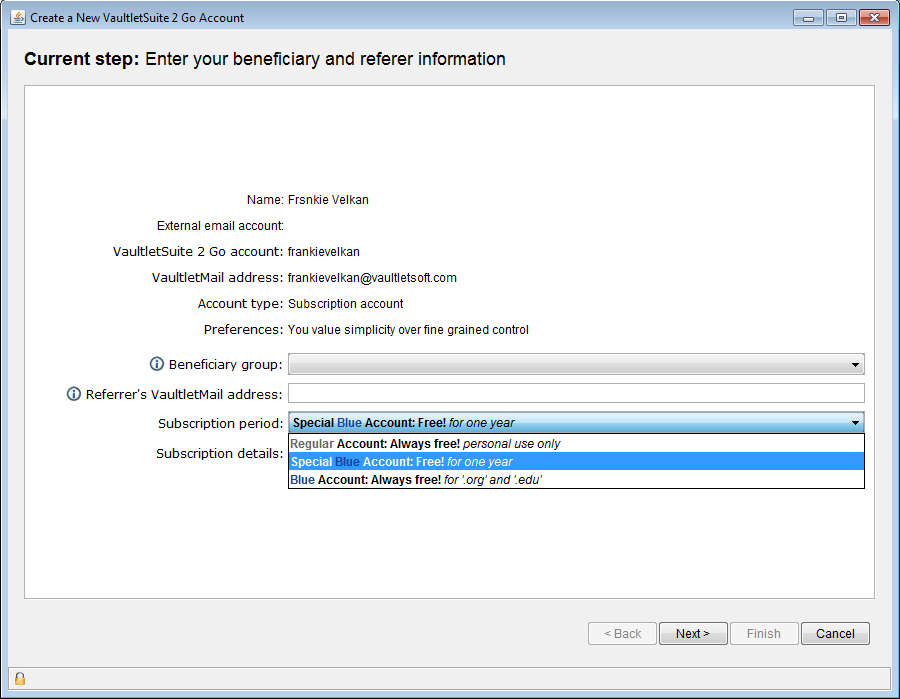Image resolution: width=900 pixels, height=699 pixels.
Task: Click the info icon beside Referrer's VaultletMail address
Action: [x=74, y=394]
